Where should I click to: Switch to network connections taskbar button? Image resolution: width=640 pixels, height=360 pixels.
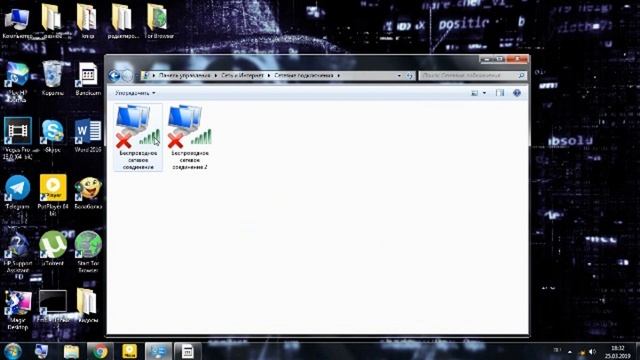pyautogui.click(x=158, y=351)
